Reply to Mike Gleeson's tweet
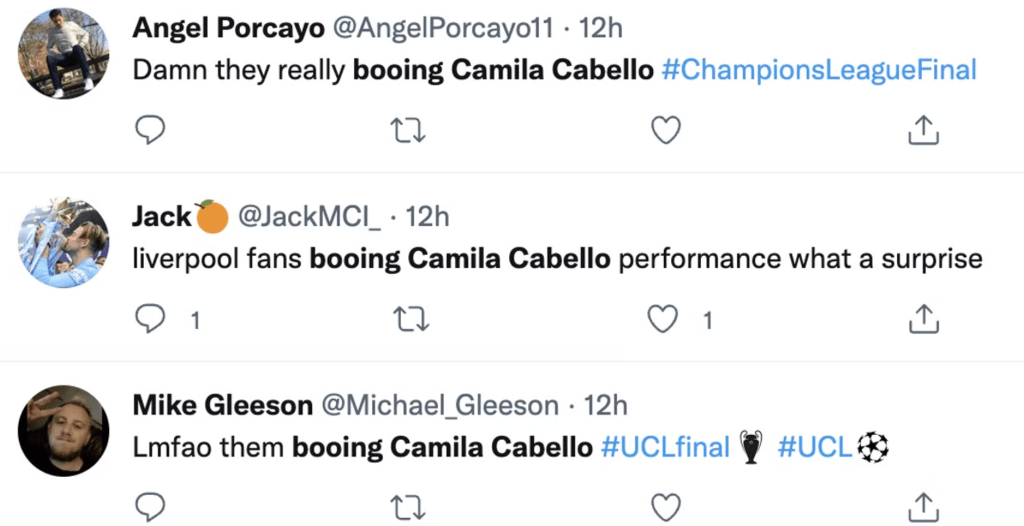Viewport: 1024px width, 526px height. pos(149,506)
